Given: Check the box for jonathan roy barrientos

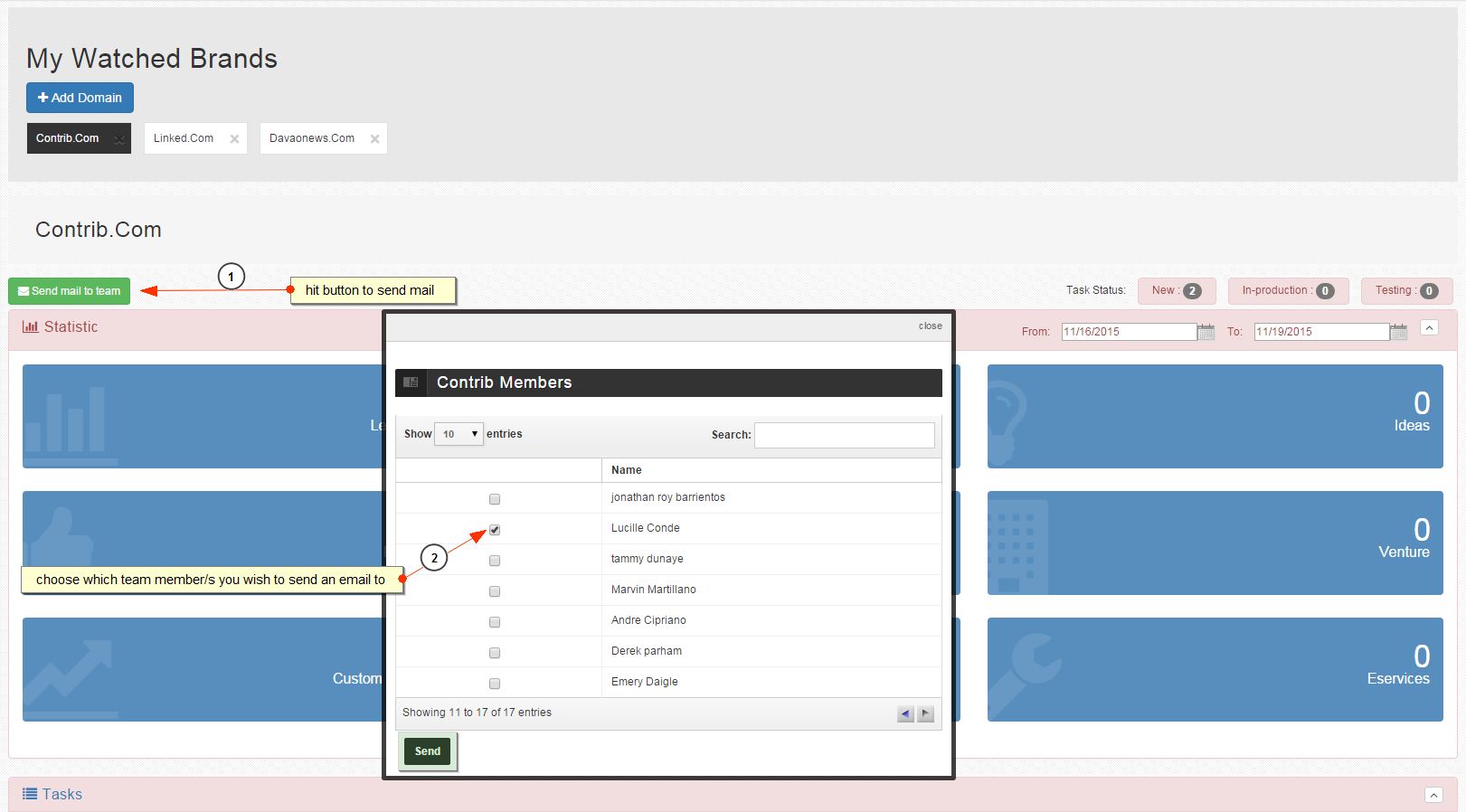Looking at the screenshot, I should 495,499.
